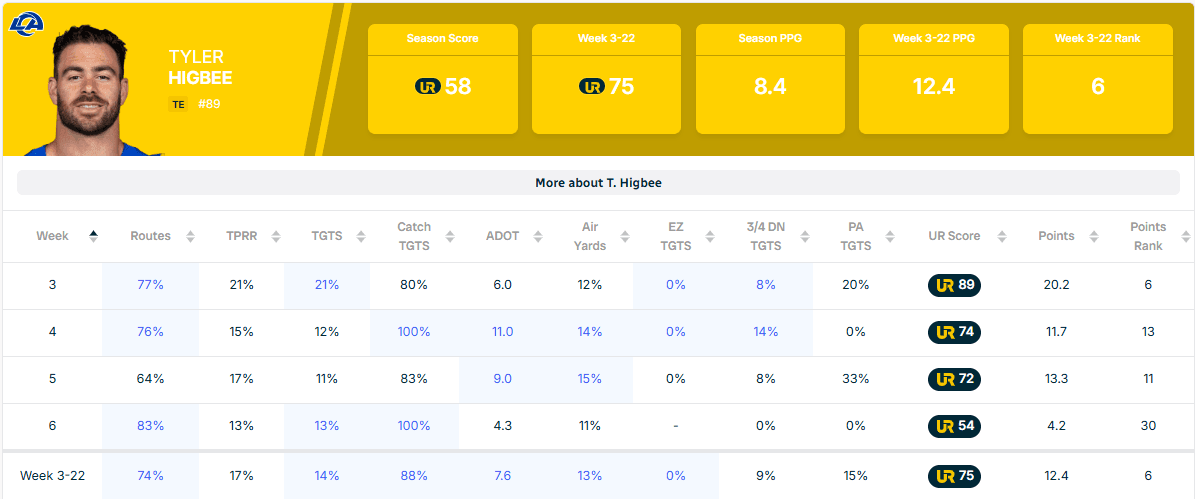Click week 6 points value 4.2
The width and height of the screenshot is (1195, 499).
tap(1056, 426)
